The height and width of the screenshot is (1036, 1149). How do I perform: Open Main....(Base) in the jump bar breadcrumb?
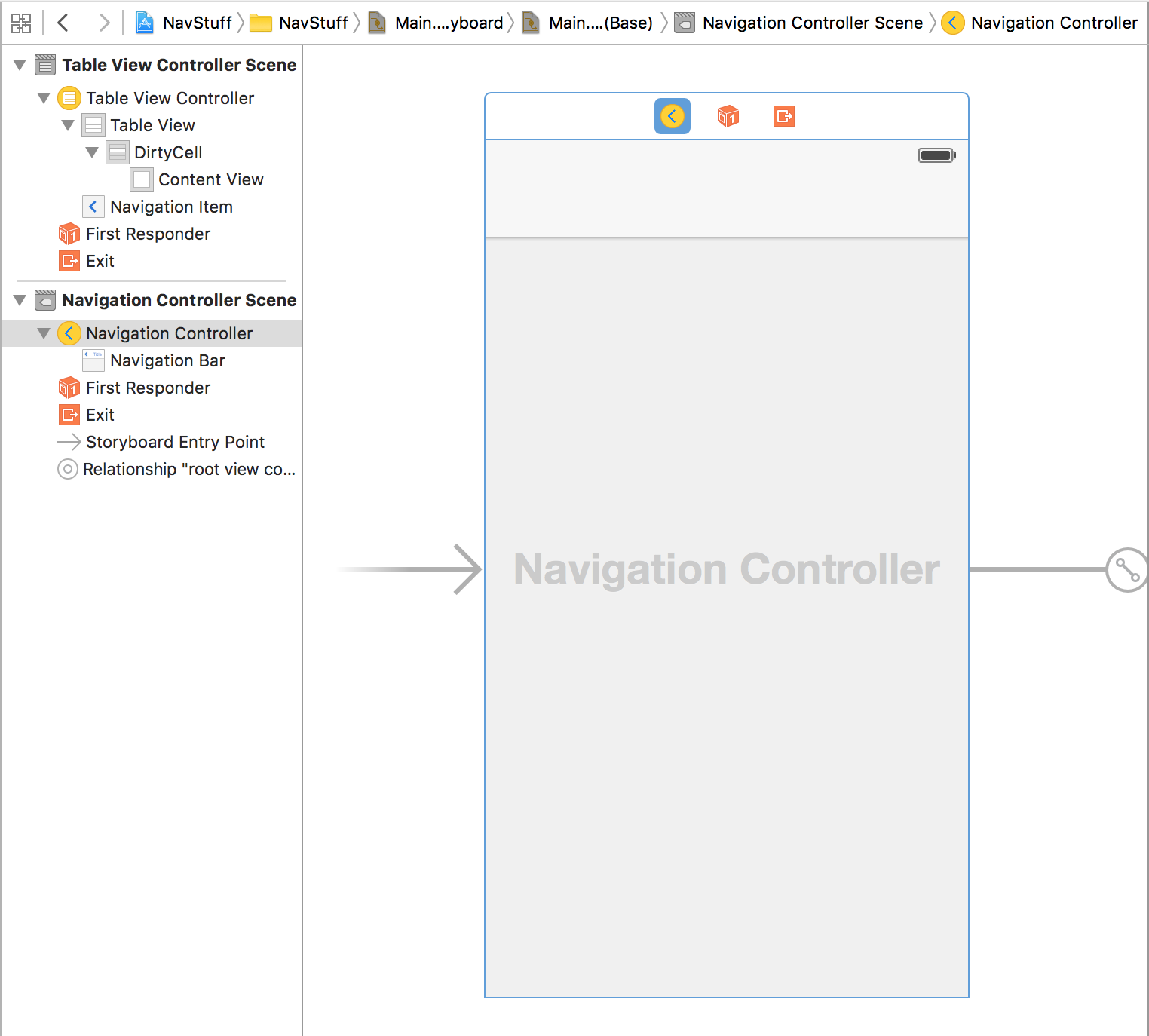point(599,22)
